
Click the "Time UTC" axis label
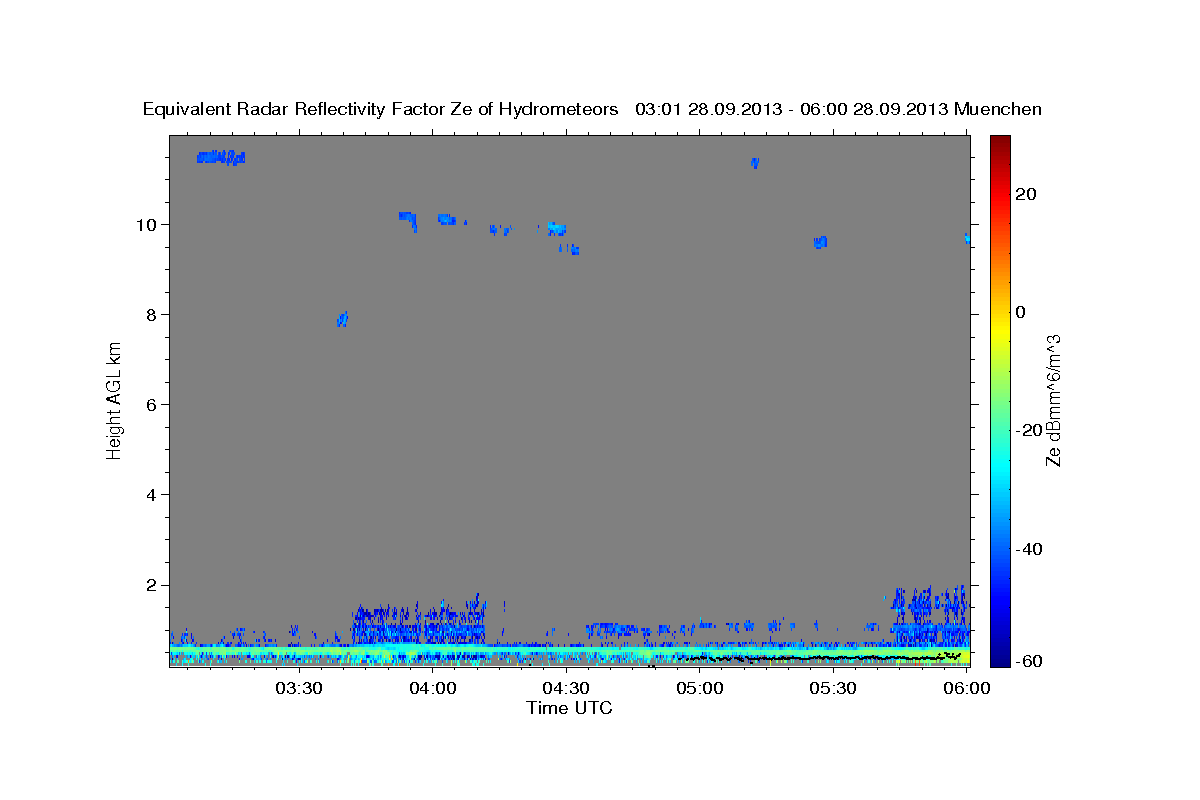[x=569, y=708]
